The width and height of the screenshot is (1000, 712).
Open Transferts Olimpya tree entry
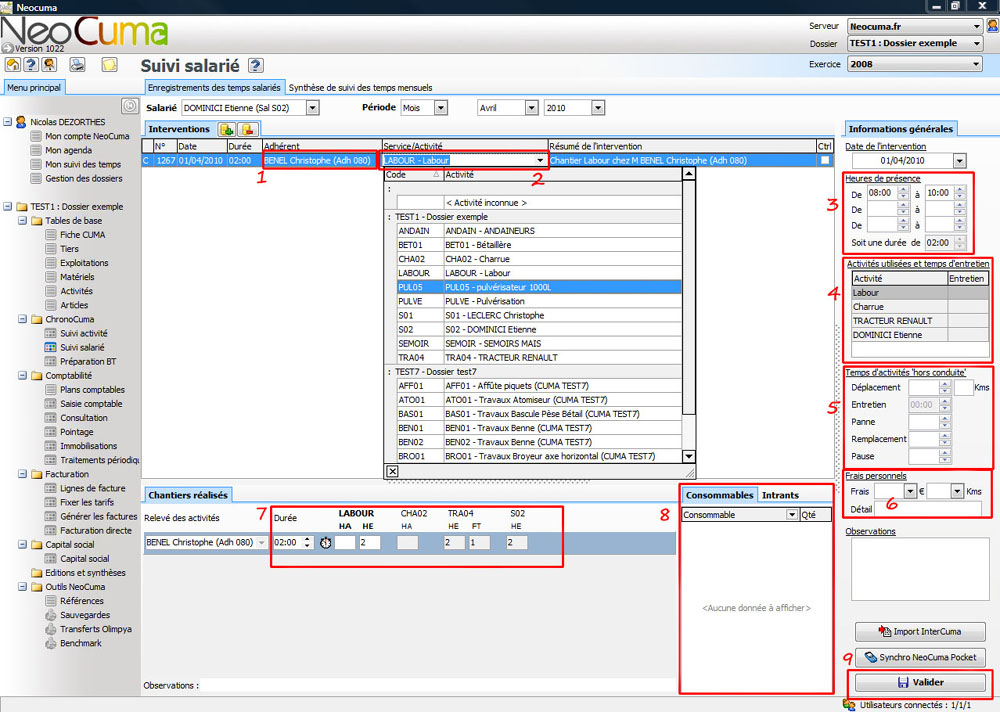click(96, 629)
